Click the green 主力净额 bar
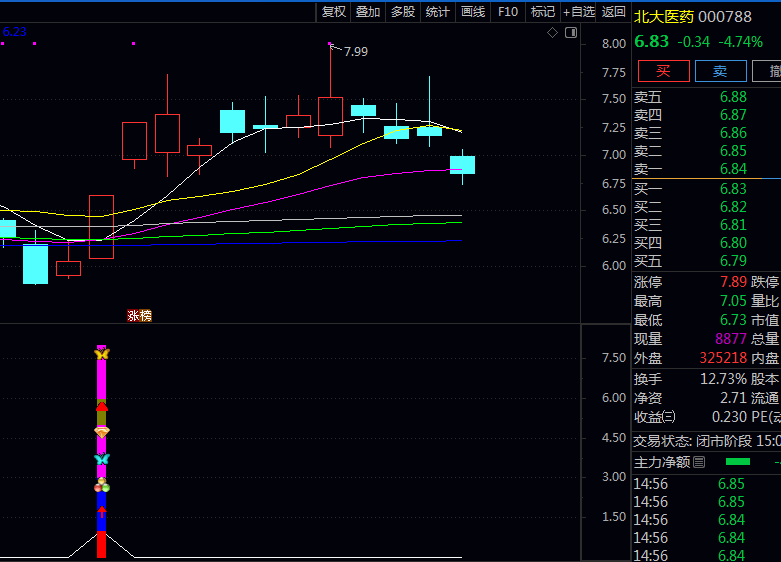Viewport: 781px width, 562px height. coord(737,462)
